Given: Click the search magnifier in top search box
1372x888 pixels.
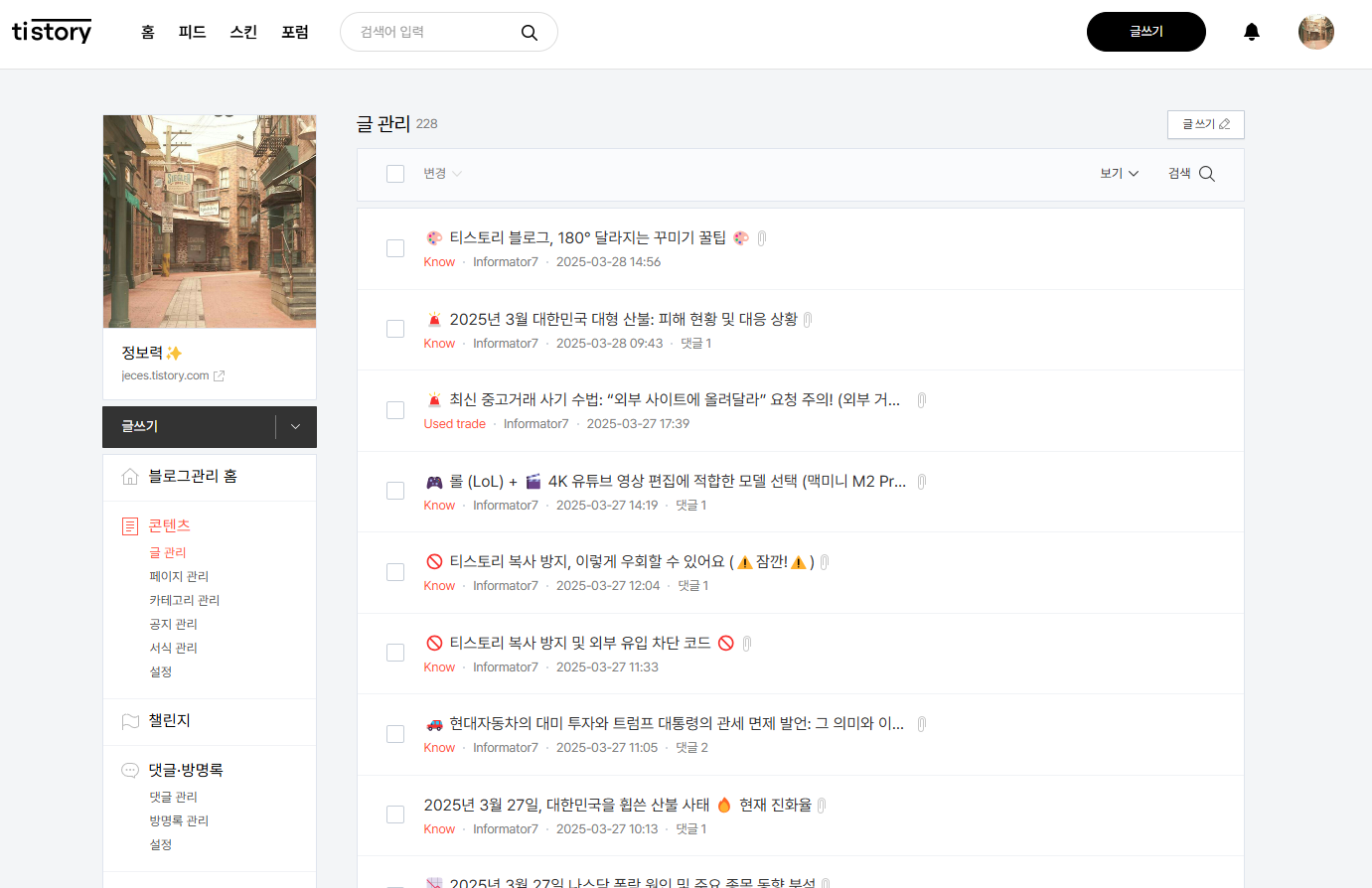Looking at the screenshot, I should point(530,33).
